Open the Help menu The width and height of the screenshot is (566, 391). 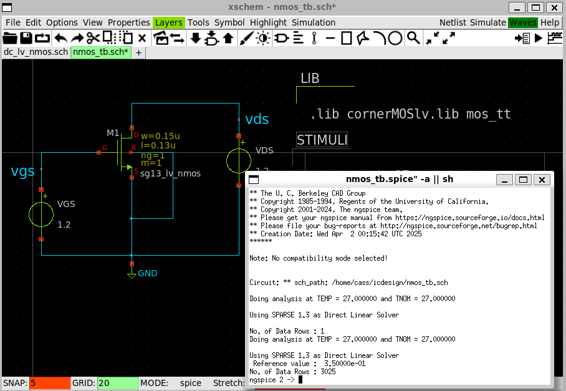(x=550, y=22)
